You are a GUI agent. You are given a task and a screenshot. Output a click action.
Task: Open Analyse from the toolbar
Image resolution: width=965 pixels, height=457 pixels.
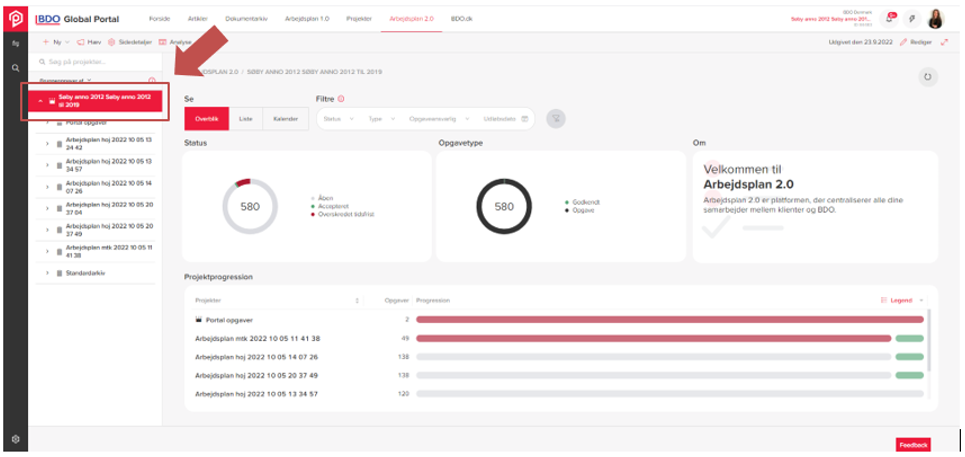[x=175, y=42]
